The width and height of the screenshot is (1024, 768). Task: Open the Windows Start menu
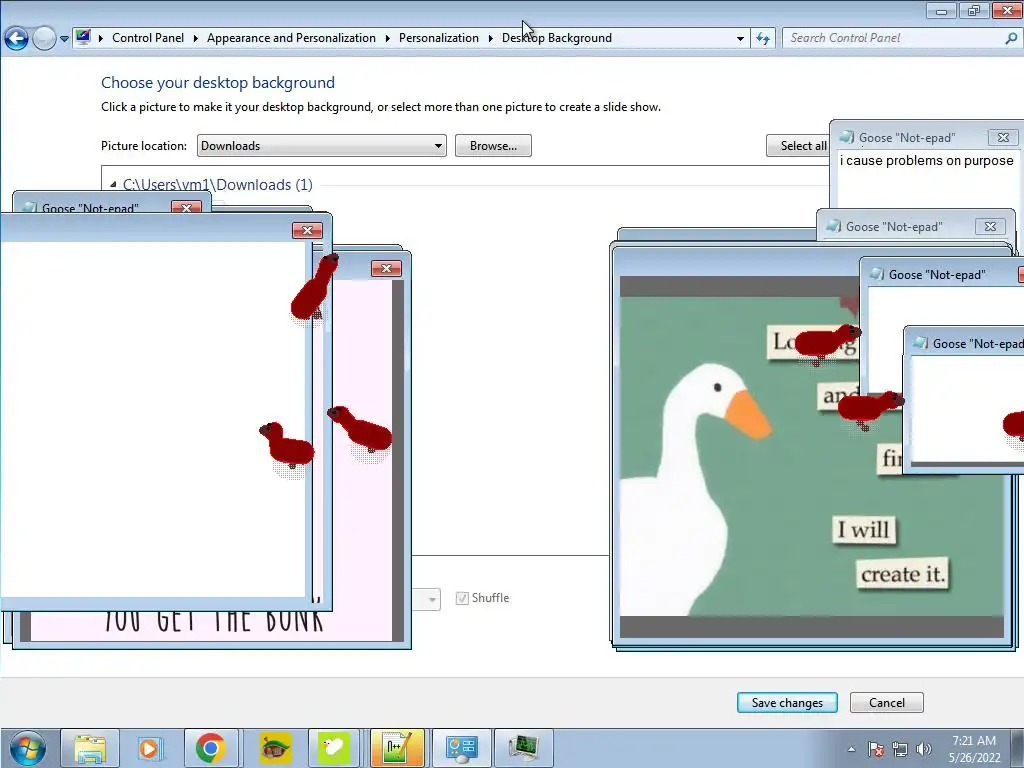click(x=28, y=748)
